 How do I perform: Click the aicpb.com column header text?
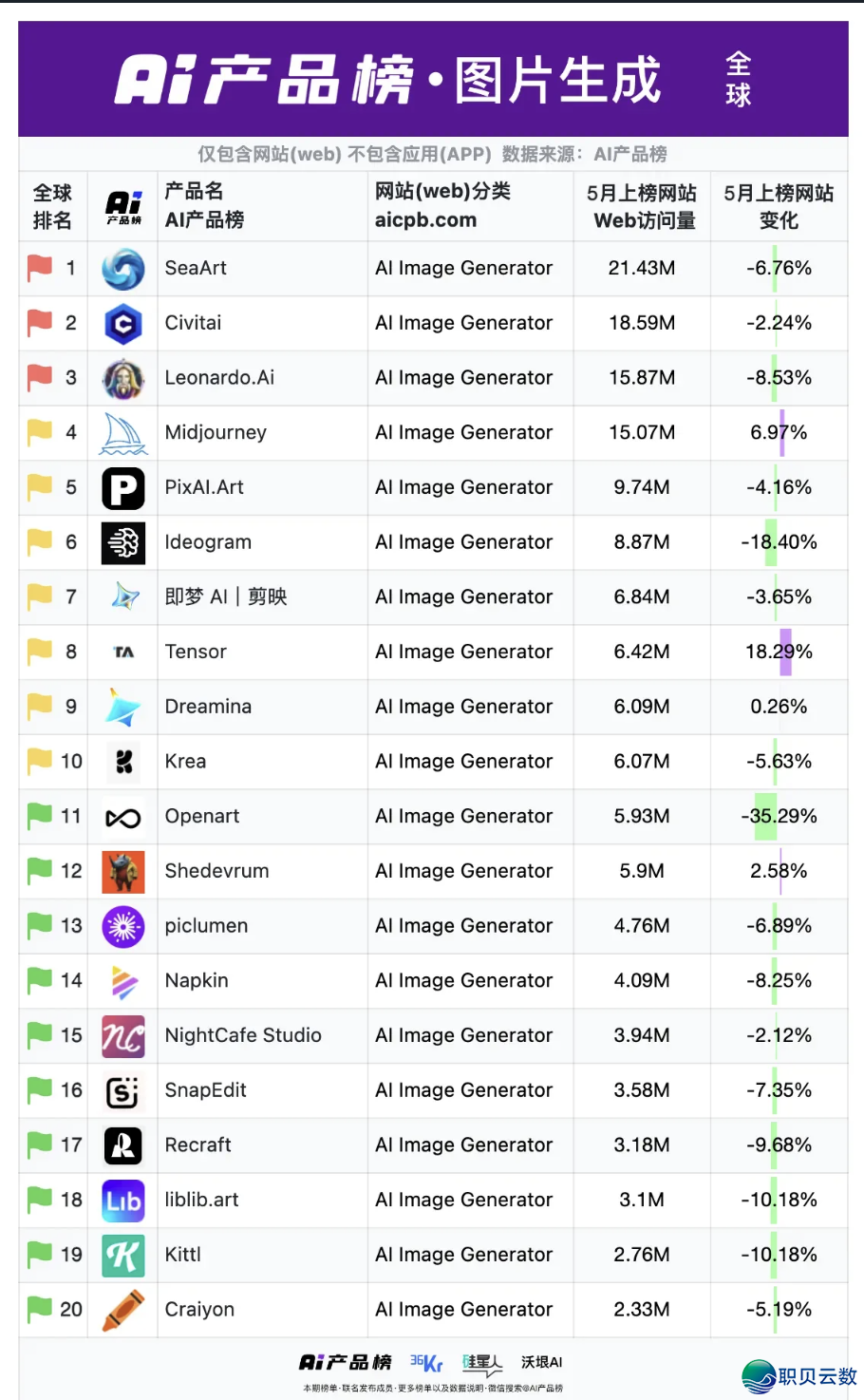coord(425,220)
